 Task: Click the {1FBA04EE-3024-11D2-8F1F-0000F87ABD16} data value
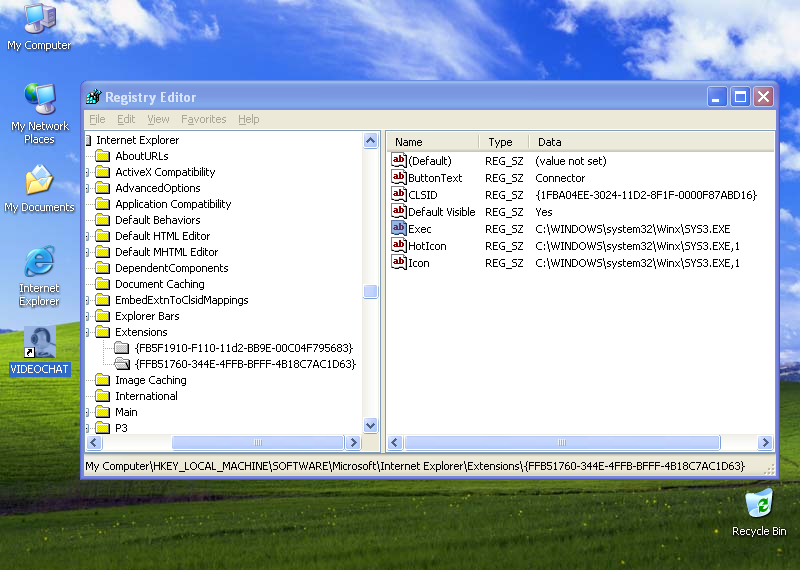tap(646, 194)
